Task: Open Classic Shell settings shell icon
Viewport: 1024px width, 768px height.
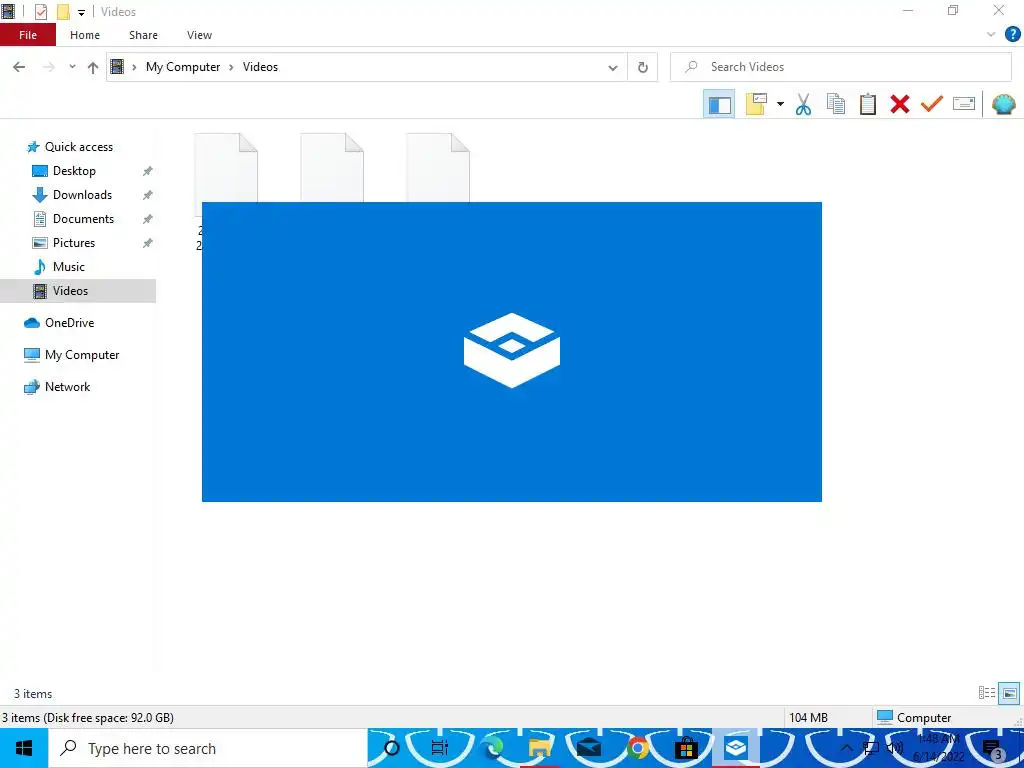Action: pyautogui.click(x=1003, y=104)
